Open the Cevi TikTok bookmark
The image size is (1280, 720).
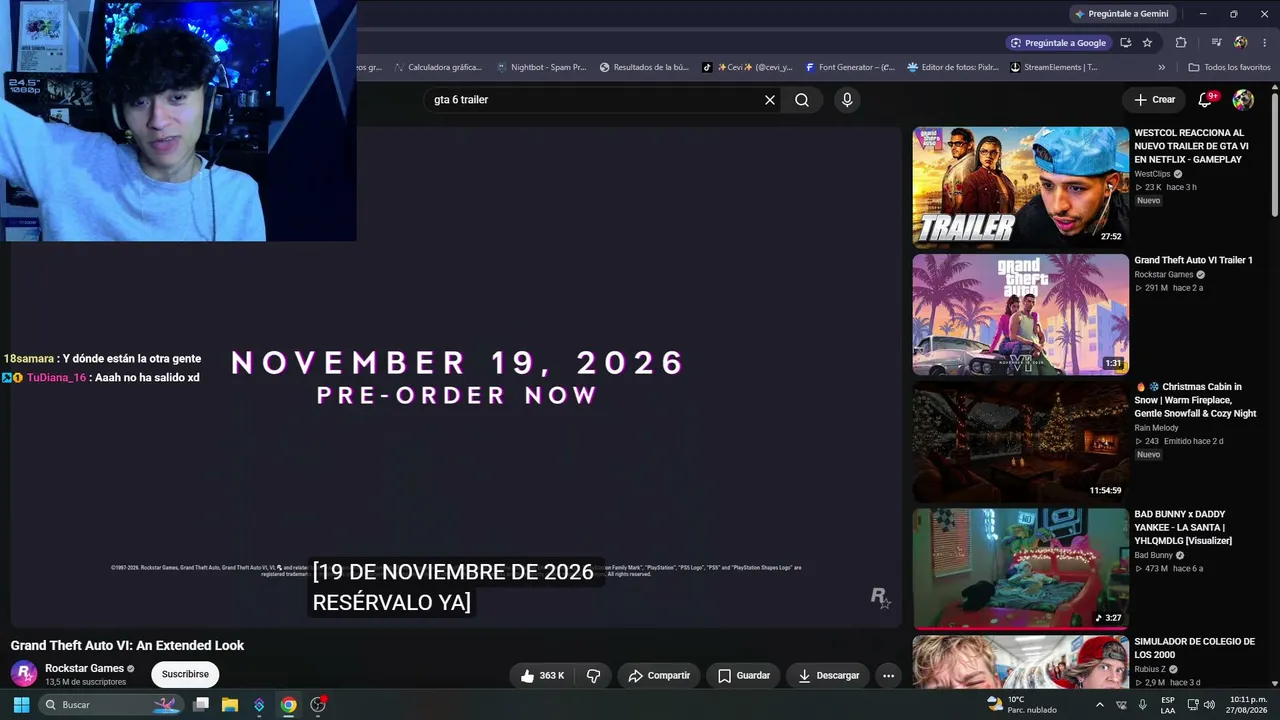pos(747,67)
